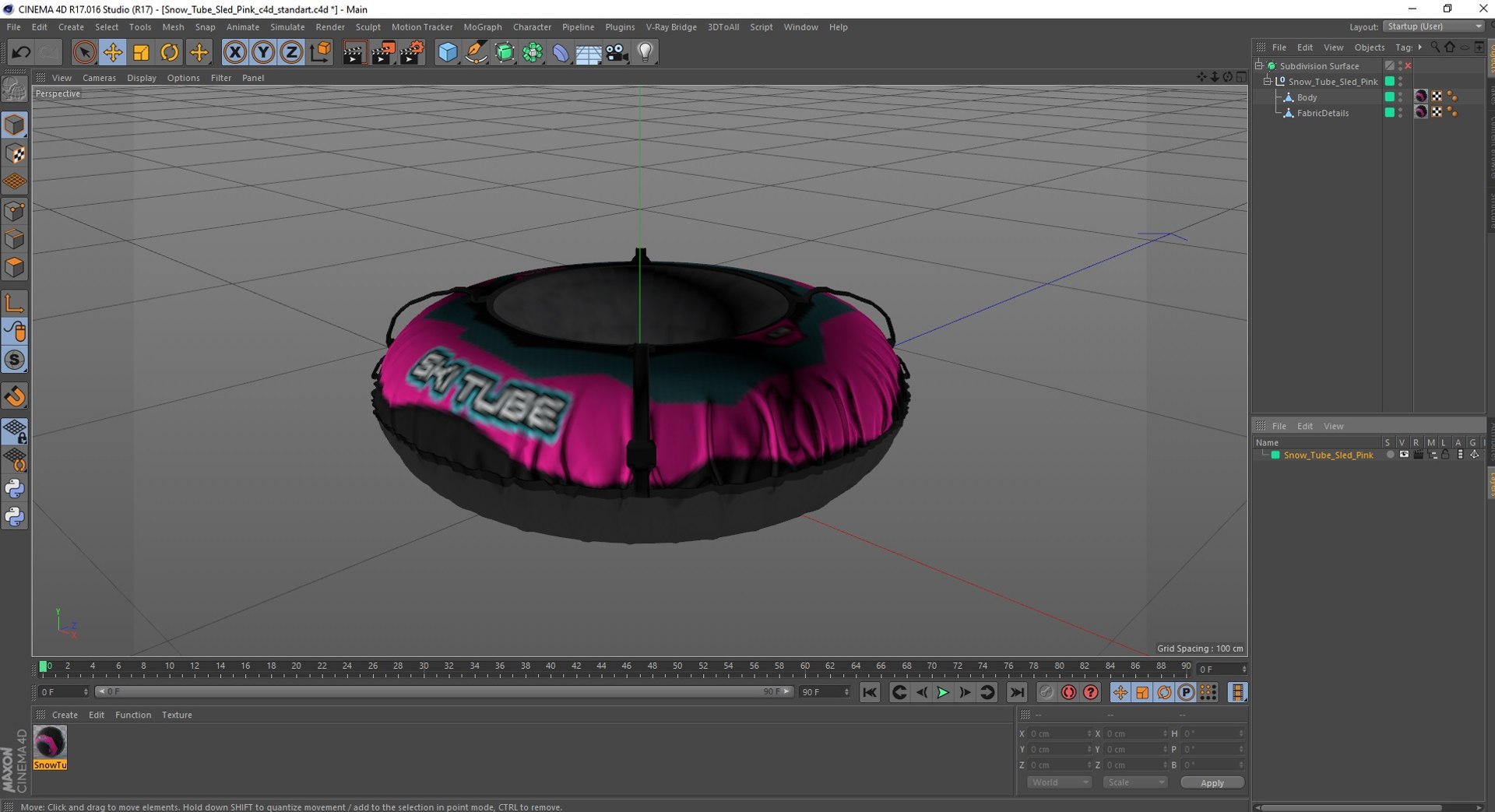Go to the start of the animation
The height and width of the screenshot is (812, 1495).
click(x=870, y=692)
